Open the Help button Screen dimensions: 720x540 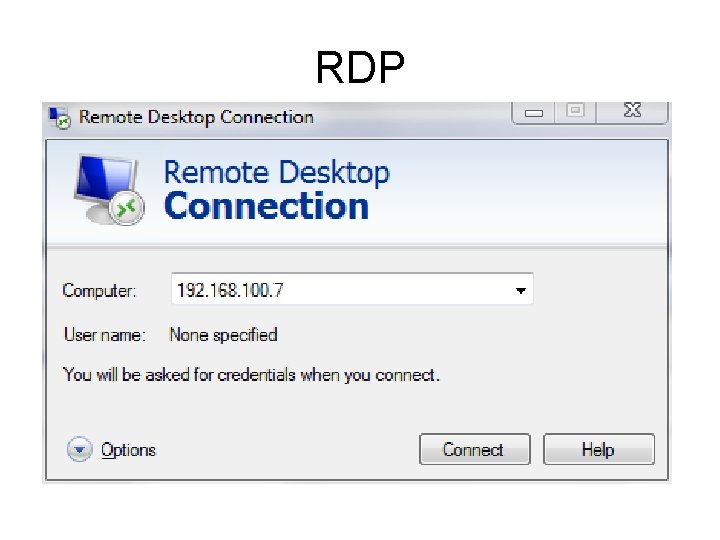pyautogui.click(x=599, y=449)
